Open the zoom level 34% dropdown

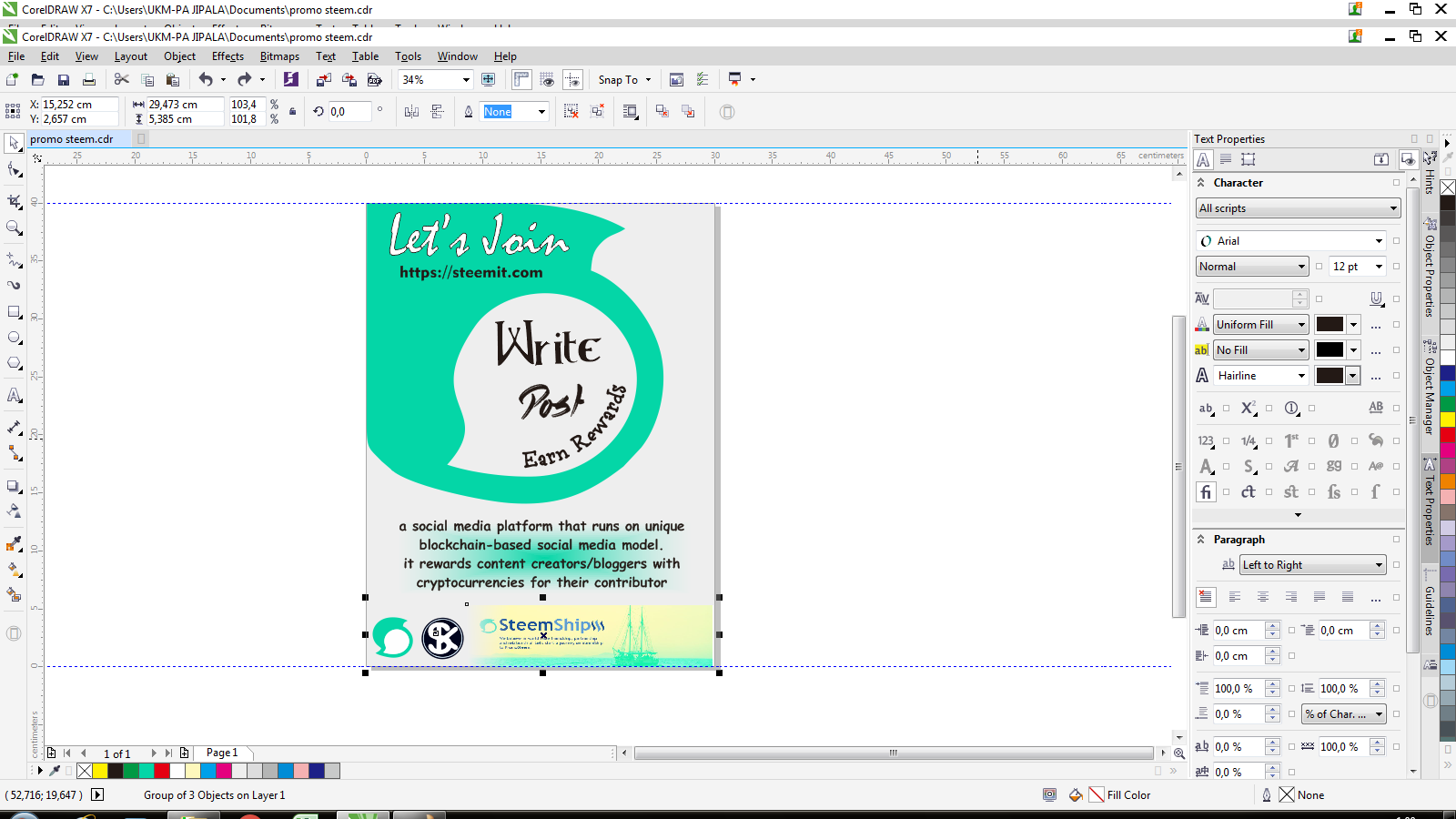pyautogui.click(x=466, y=80)
